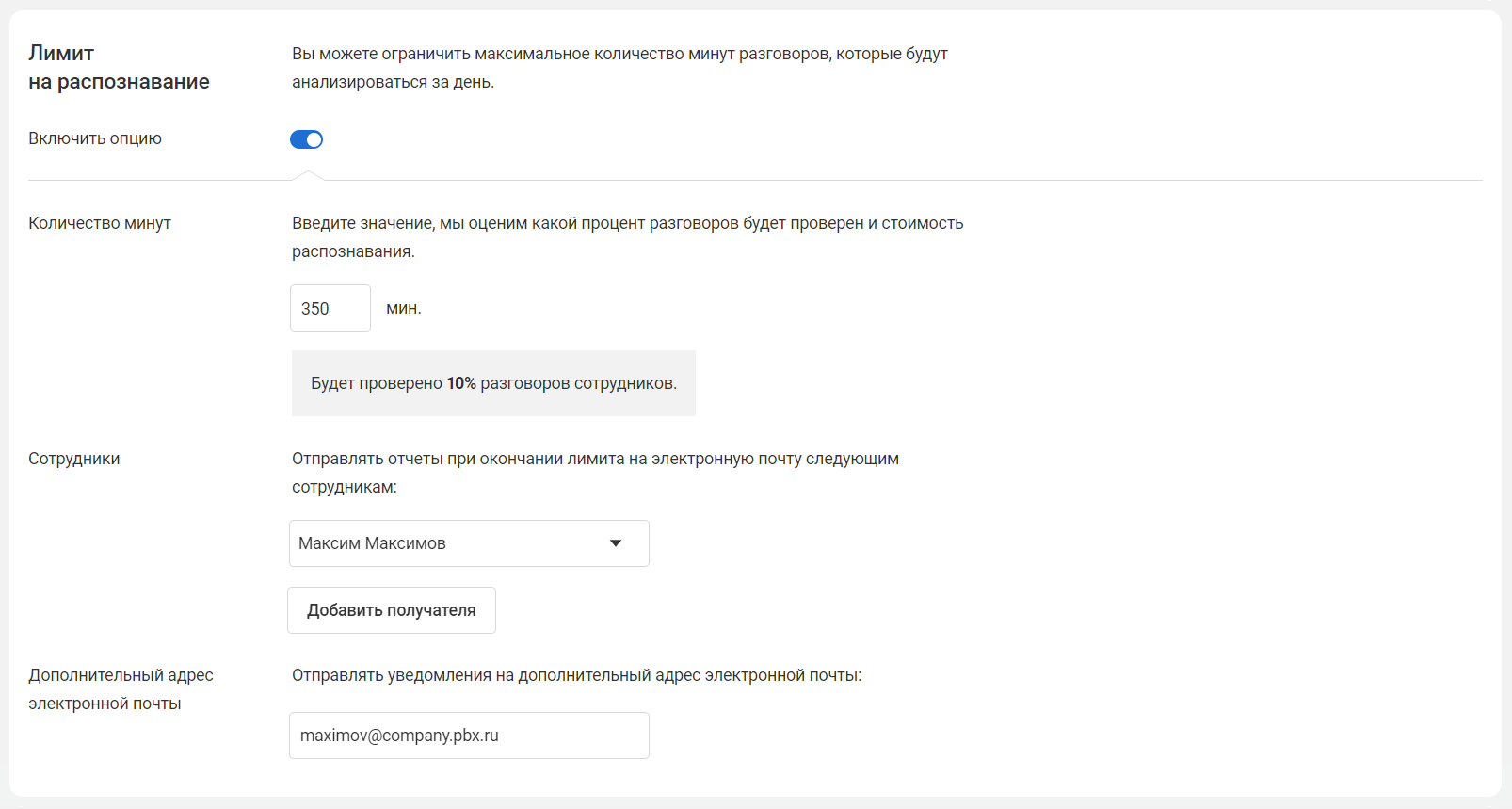Image resolution: width=1512 pixels, height=809 pixels.
Task: Click the "мин." unit label
Action: [x=404, y=308]
